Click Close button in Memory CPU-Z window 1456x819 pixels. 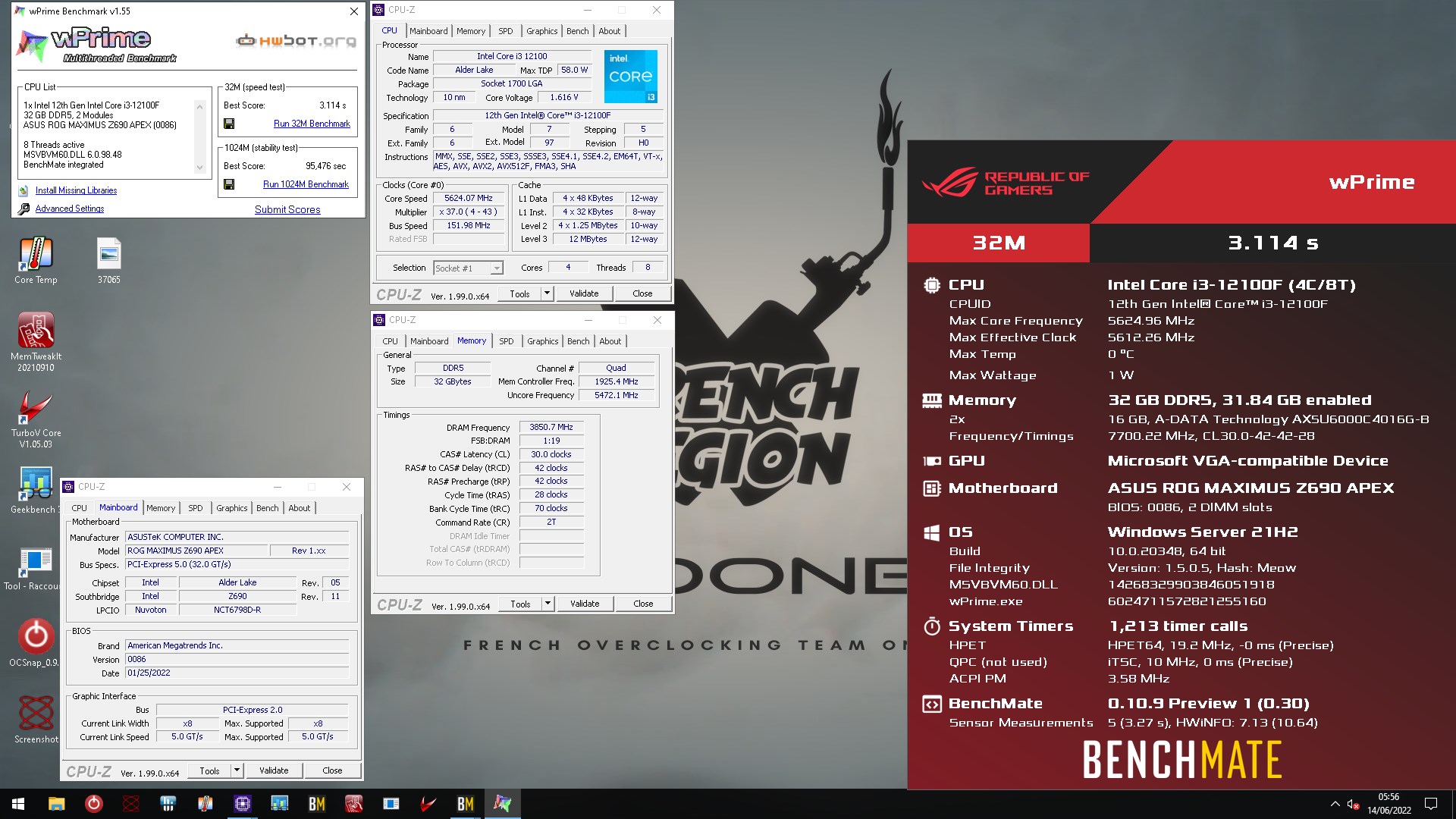[x=643, y=604]
